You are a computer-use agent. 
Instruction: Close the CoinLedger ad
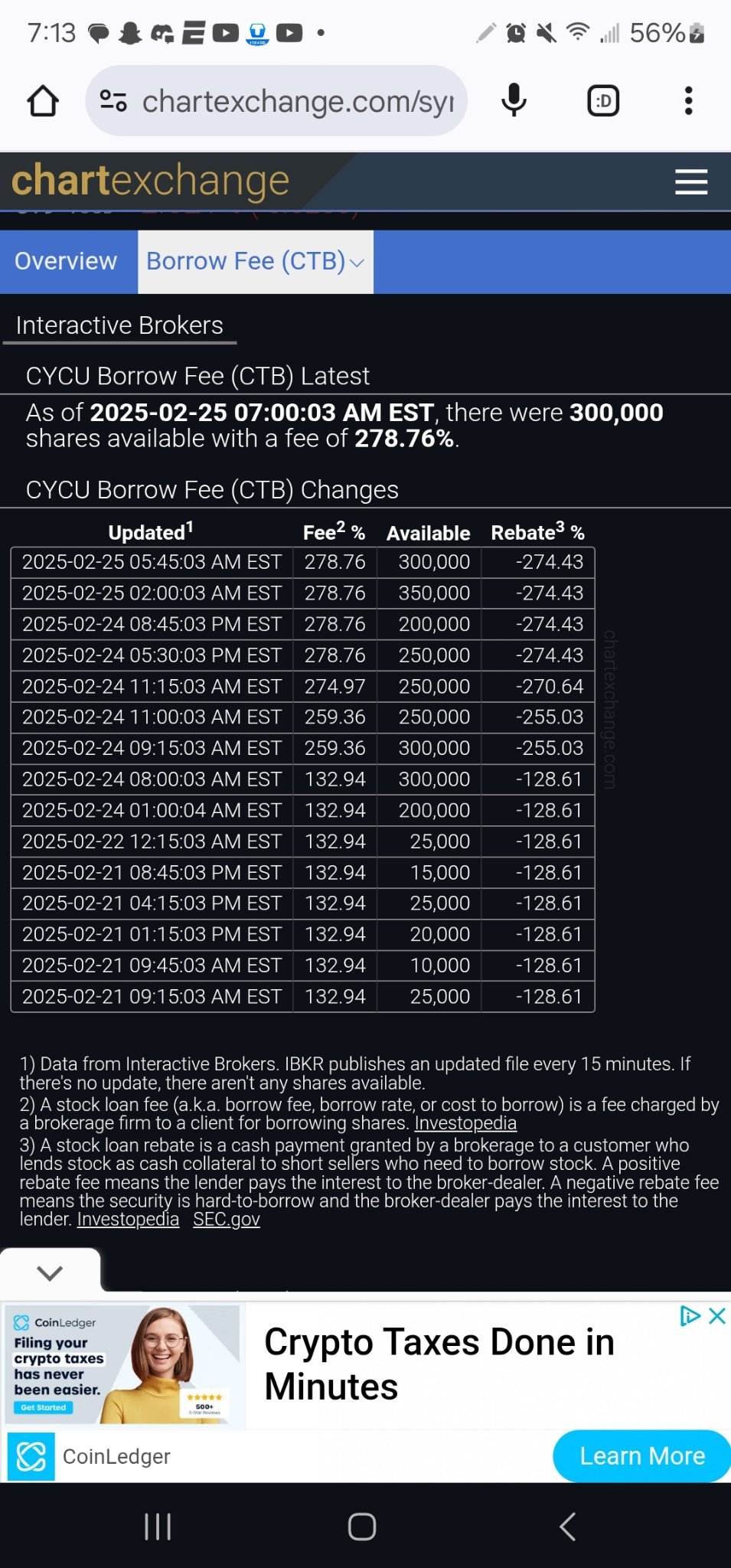[x=717, y=1316]
